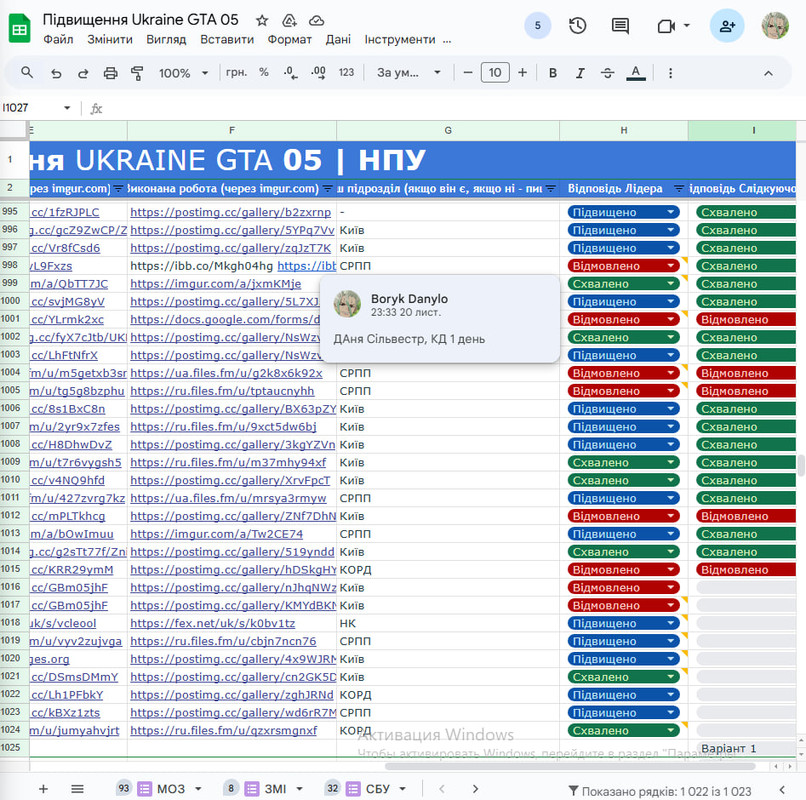Open the zoom 100% dropdown
The width and height of the screenshot is (806, 800).
click(x=183, y=73)
